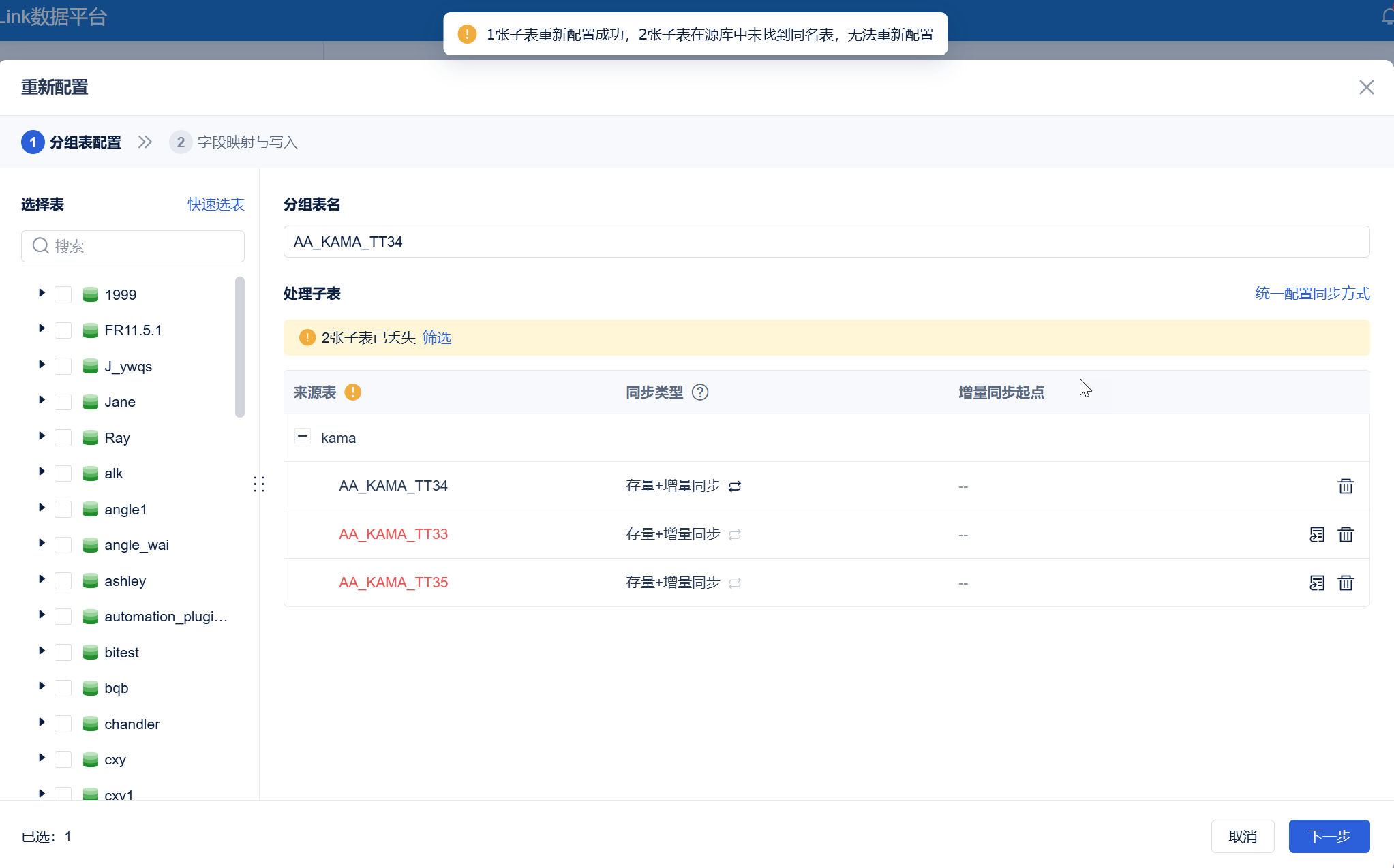The image size is (1394, 868).
Task: Click the Jane database icon
Action: [x=90, y=402]
